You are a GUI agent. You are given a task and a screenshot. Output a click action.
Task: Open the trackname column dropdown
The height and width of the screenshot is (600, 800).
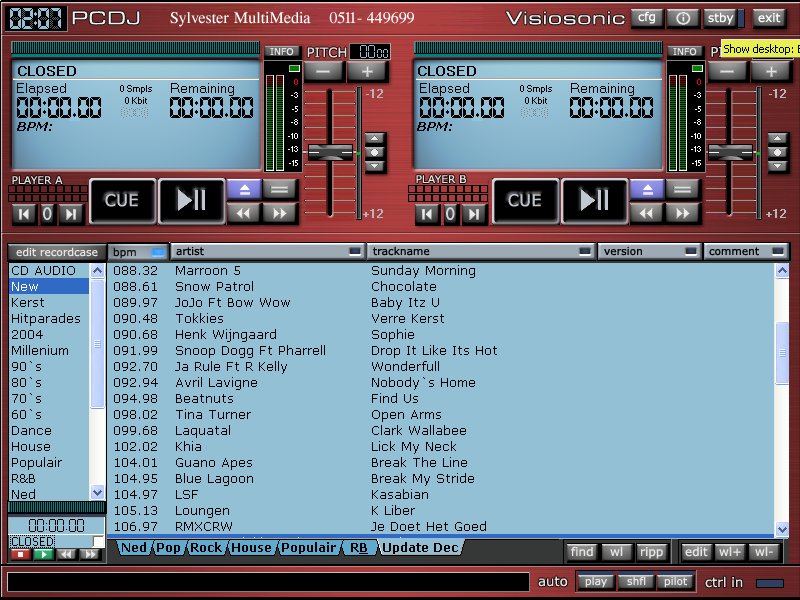pyautogui.click(x=585, y=252)
